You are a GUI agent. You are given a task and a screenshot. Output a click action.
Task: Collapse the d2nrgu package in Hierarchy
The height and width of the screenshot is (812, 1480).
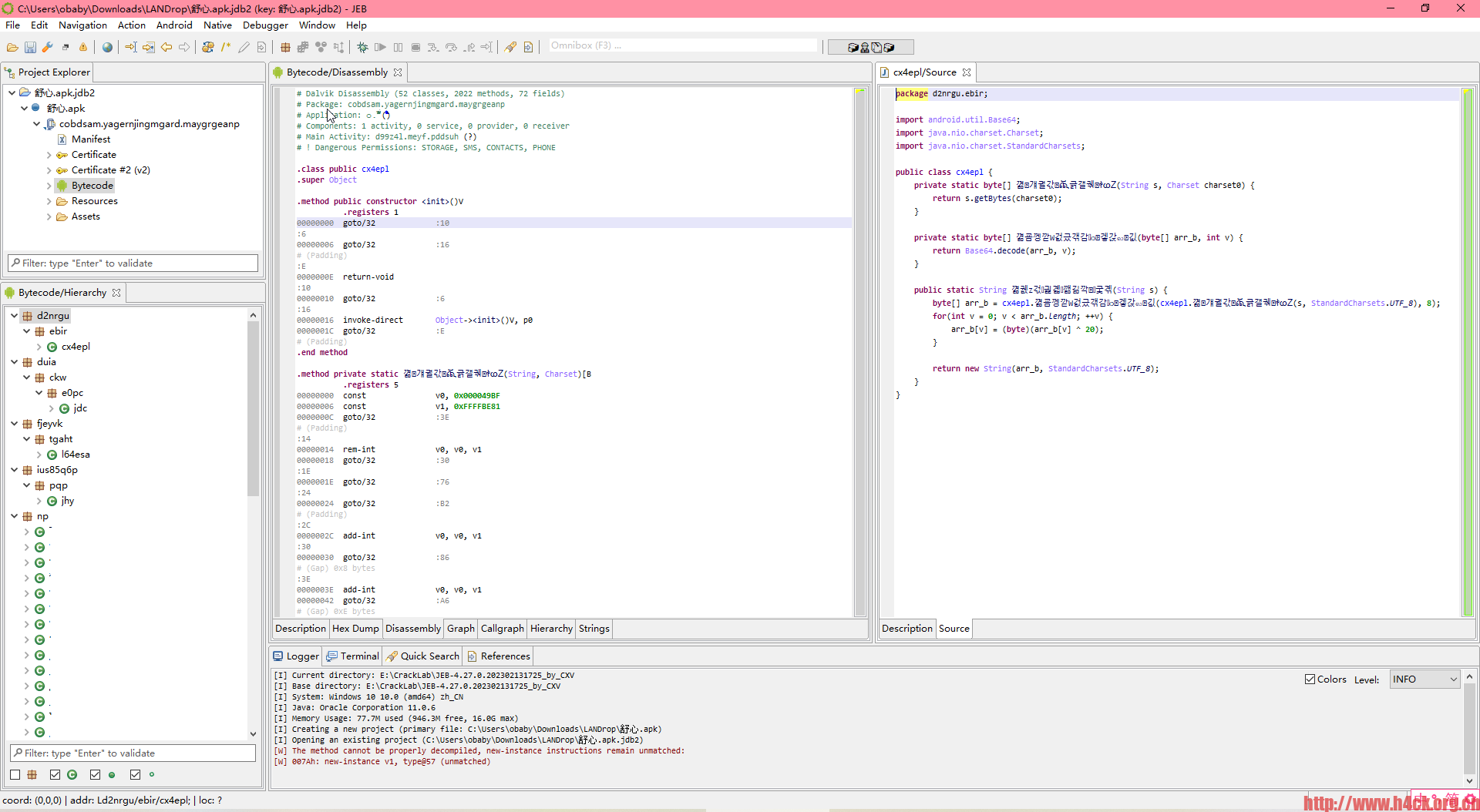14,316
